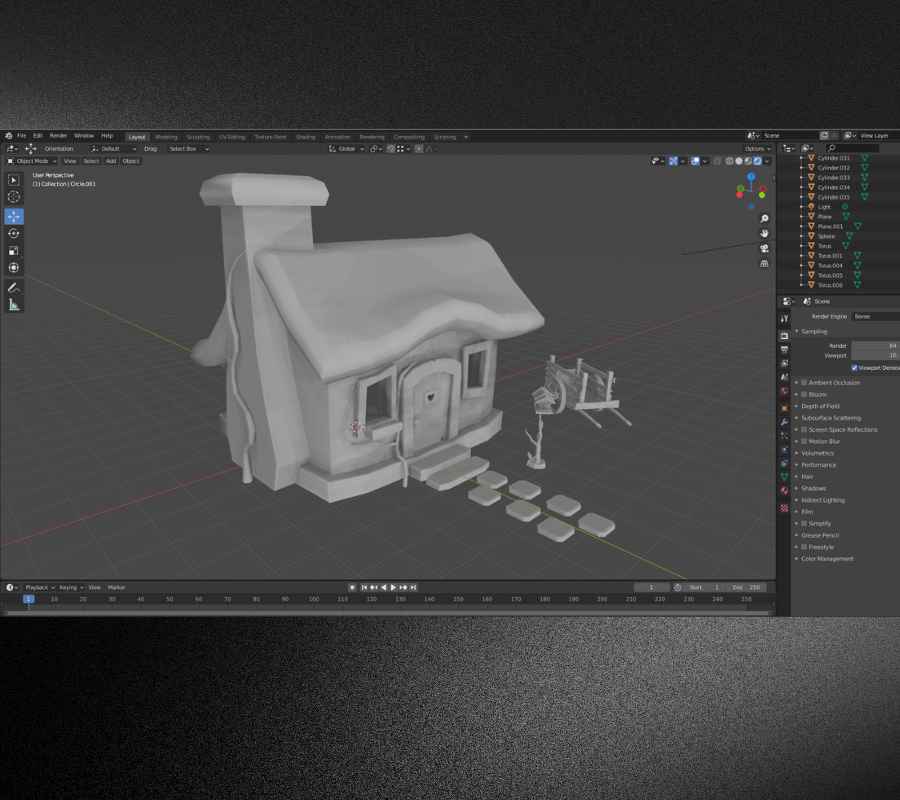Open the World properties tab
900x800 pixels.
(x=784, y=392)
